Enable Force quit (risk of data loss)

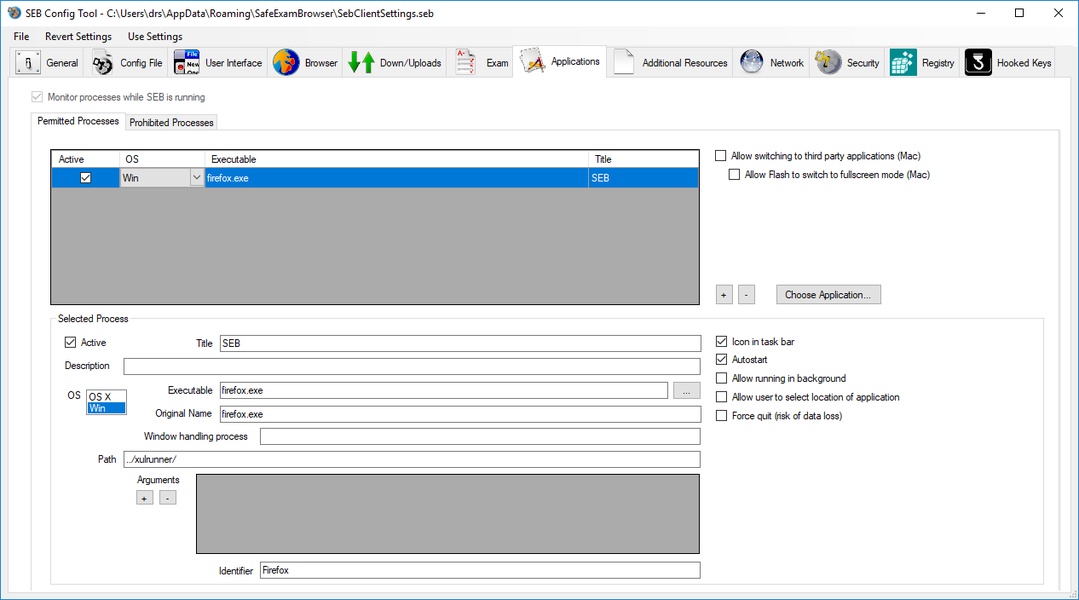click(x=722, y=416)
